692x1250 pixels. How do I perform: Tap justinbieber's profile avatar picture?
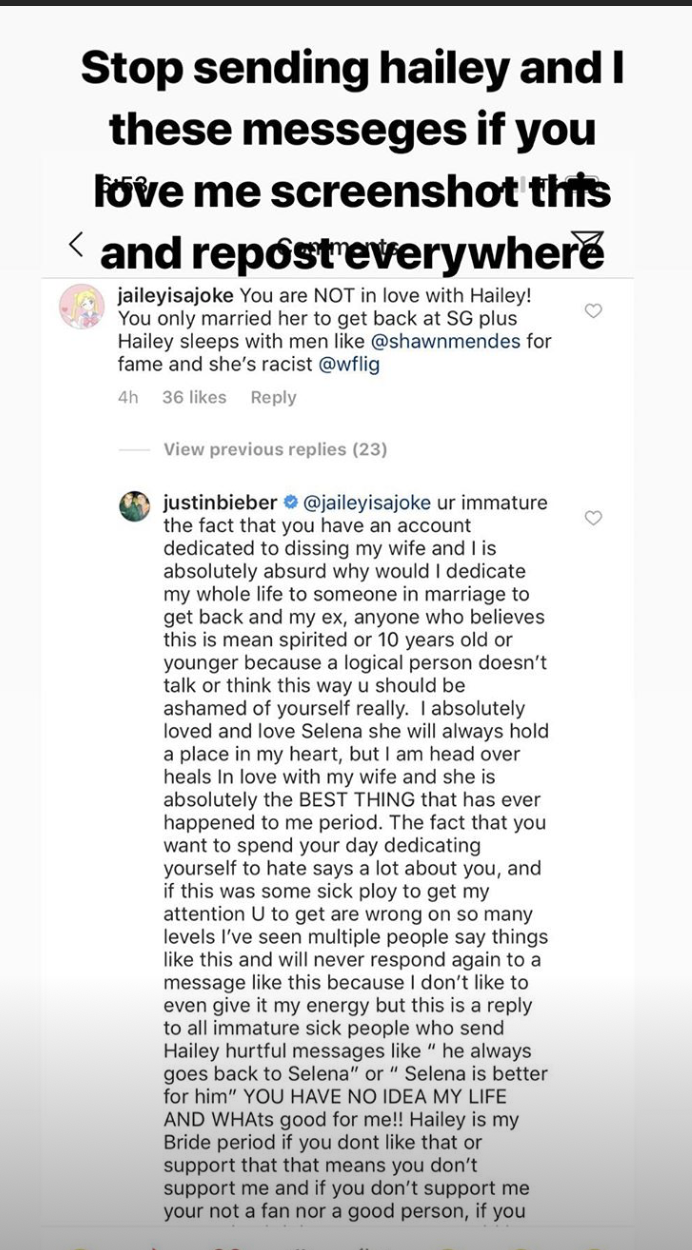click(x=134, y=506)
